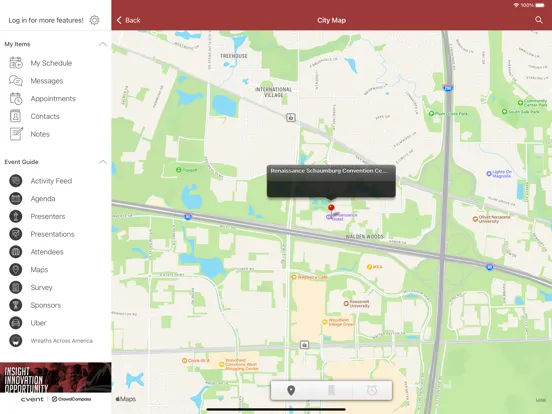This screenshot has width=552, height=414.
Task: Click the My Schedule calendar icon
Action: [16, 63]
